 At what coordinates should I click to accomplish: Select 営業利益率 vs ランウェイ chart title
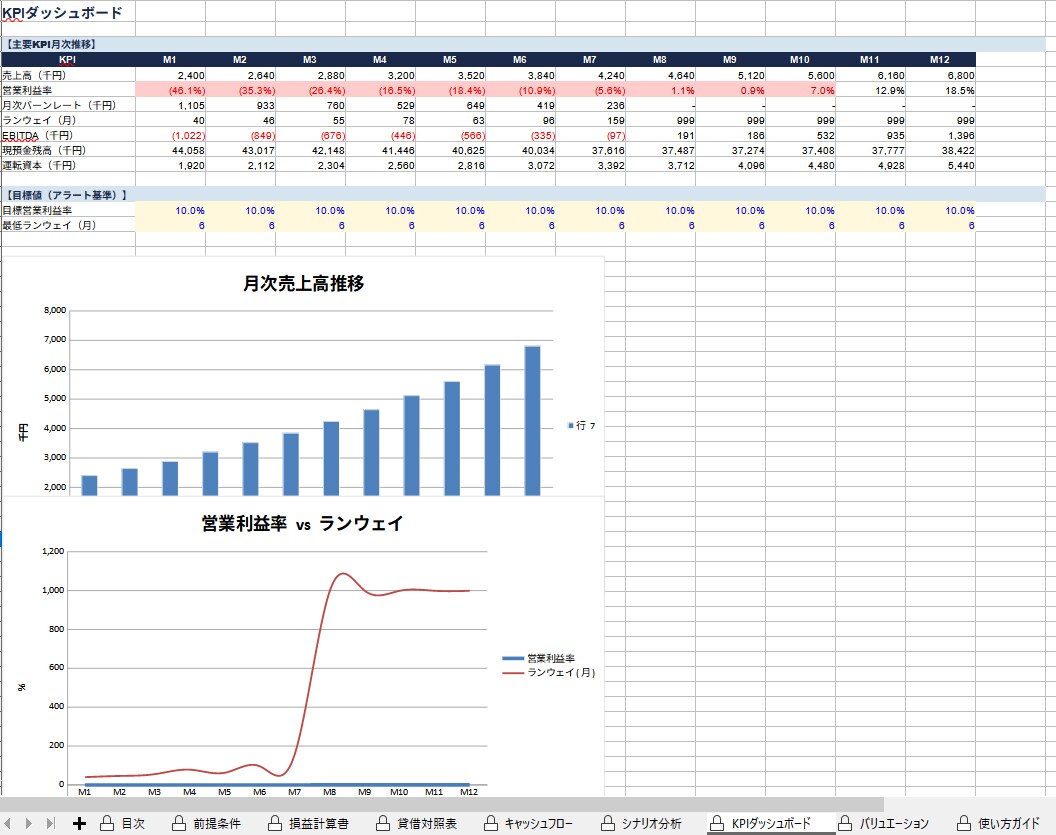[x=302, y=523]
